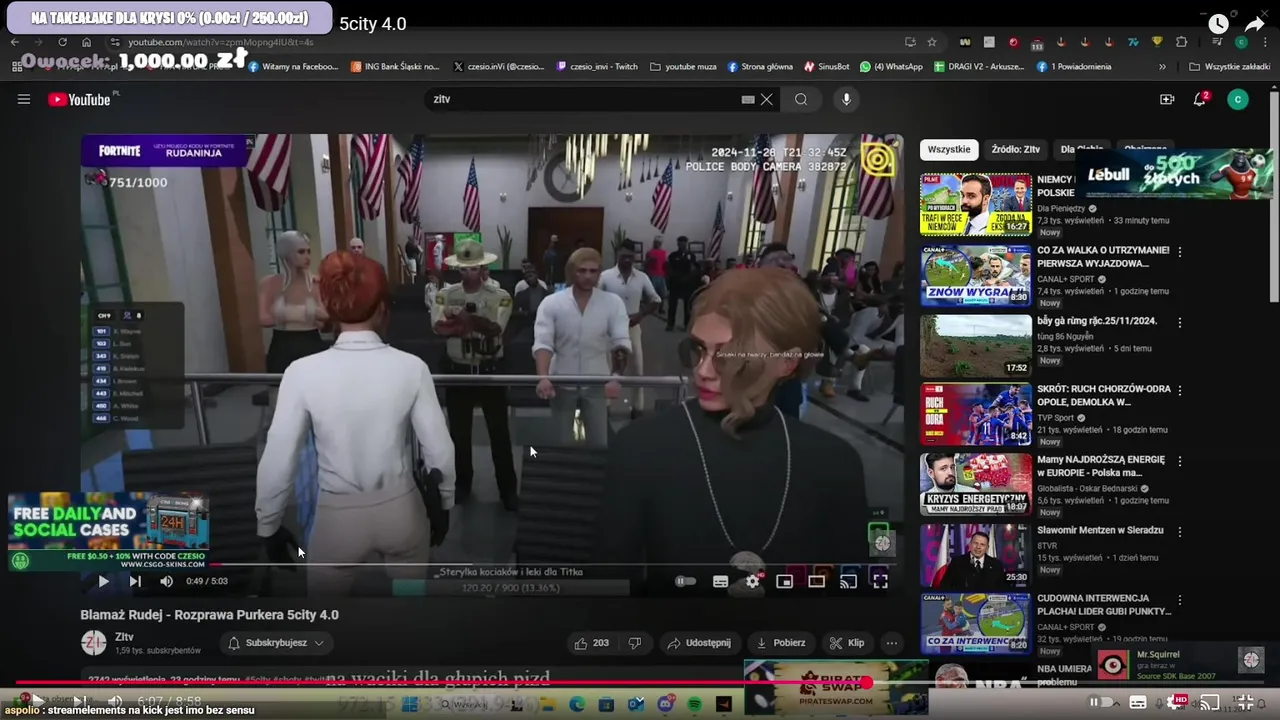Mute the inner video player volume
Viewport: 1280px width, 720px height.
(166, 581)
